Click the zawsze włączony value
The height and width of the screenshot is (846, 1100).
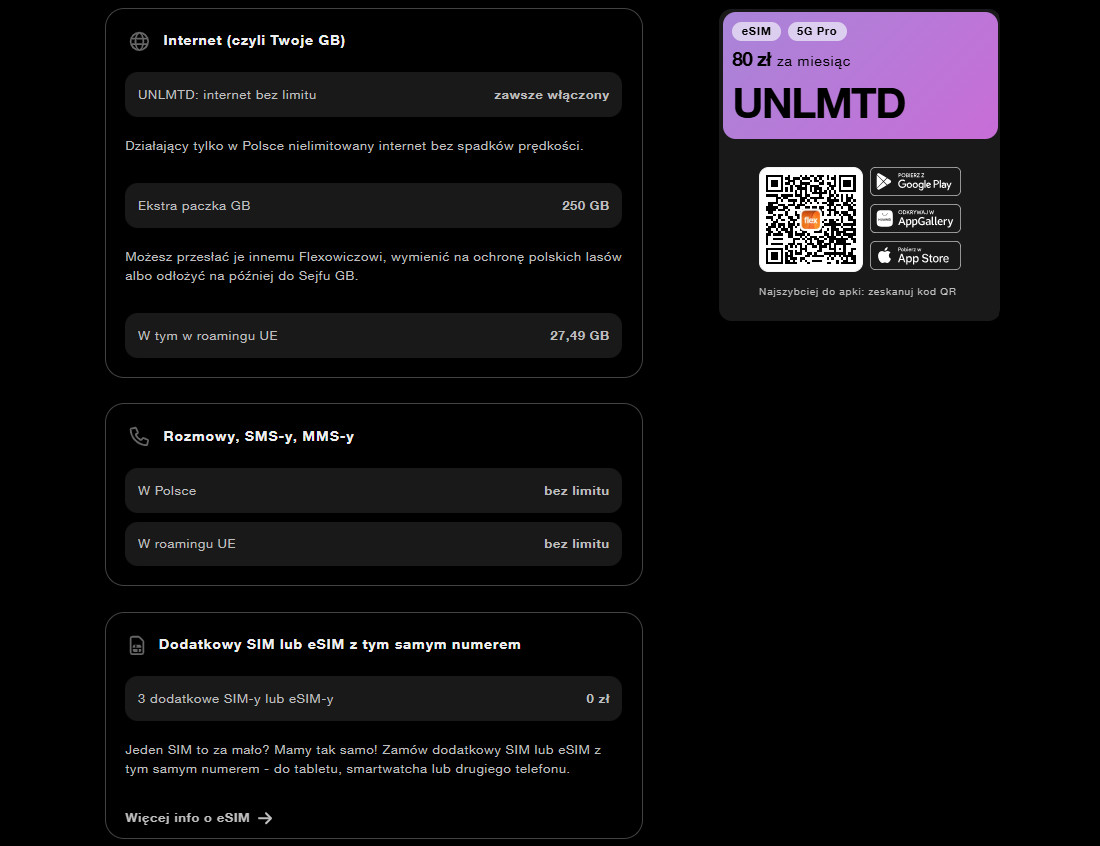pyautogui.click(x=551, y=95)
